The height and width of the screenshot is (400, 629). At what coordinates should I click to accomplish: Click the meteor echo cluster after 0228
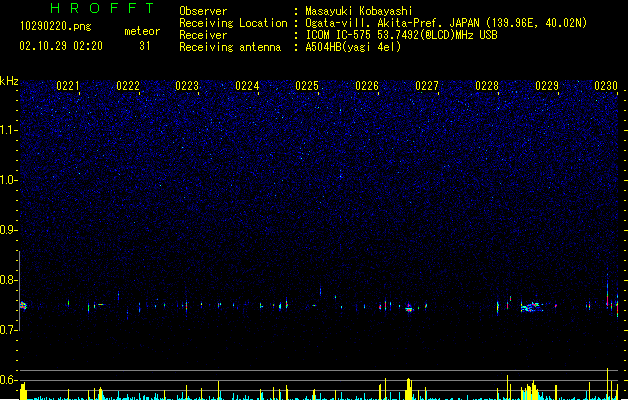pyautogui.click(x=532, y=307)
